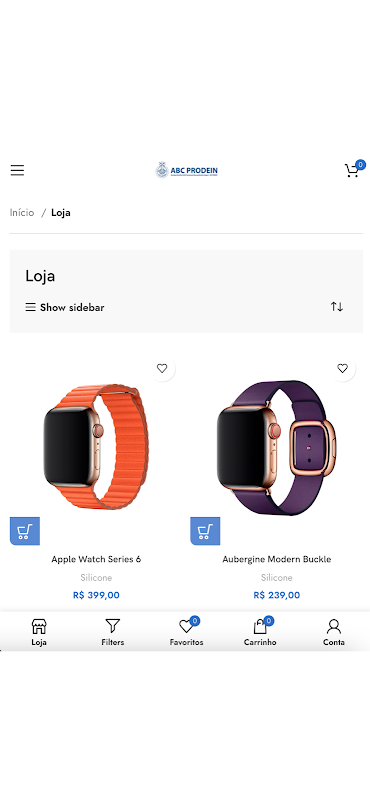The image size is (370, 800).
Task: Favorite the Apple Watch Series 6
Action: pos(162,368)
